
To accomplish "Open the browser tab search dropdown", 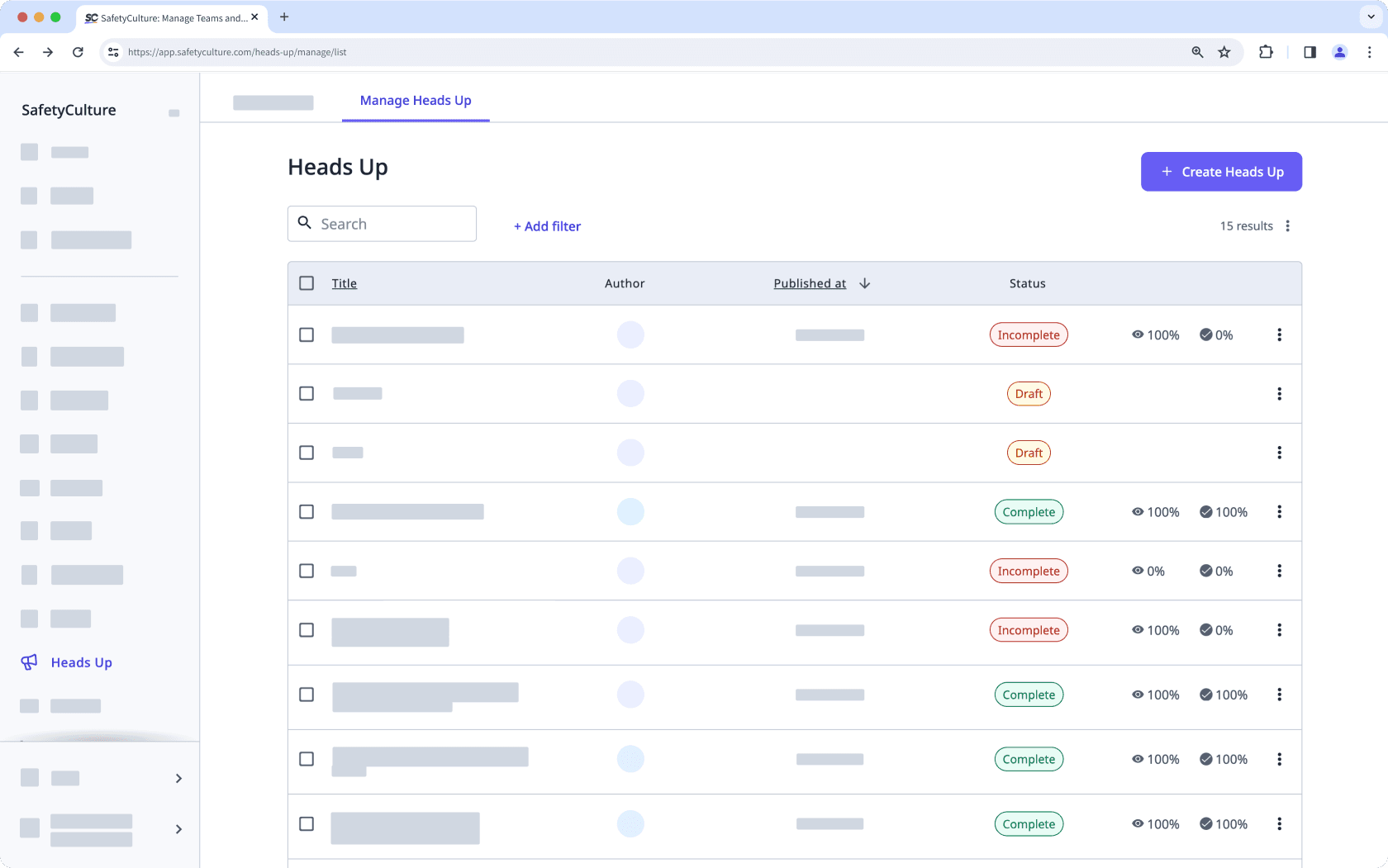I will coord(1369,17).
